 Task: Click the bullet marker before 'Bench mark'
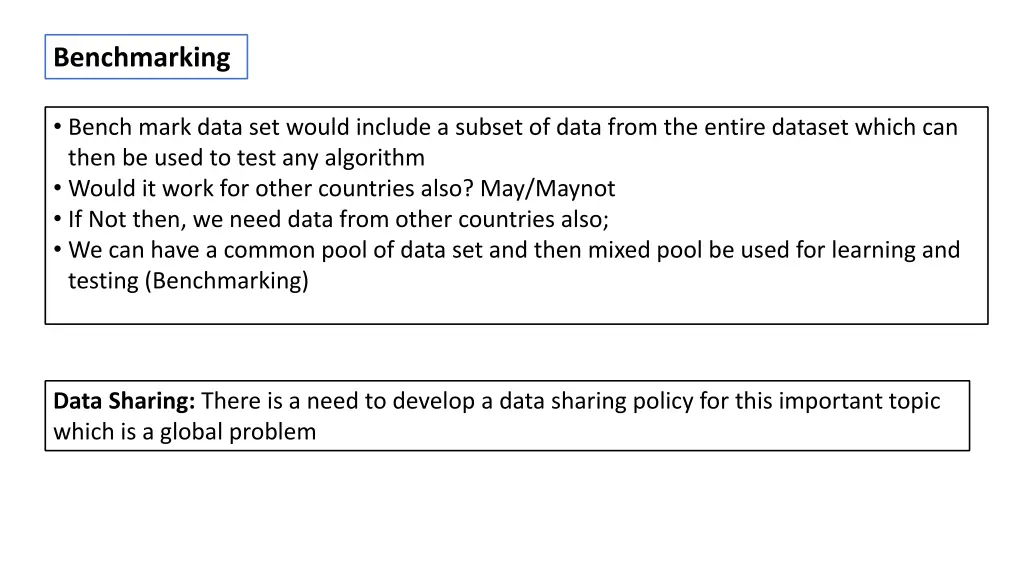[x=57, y=127]
